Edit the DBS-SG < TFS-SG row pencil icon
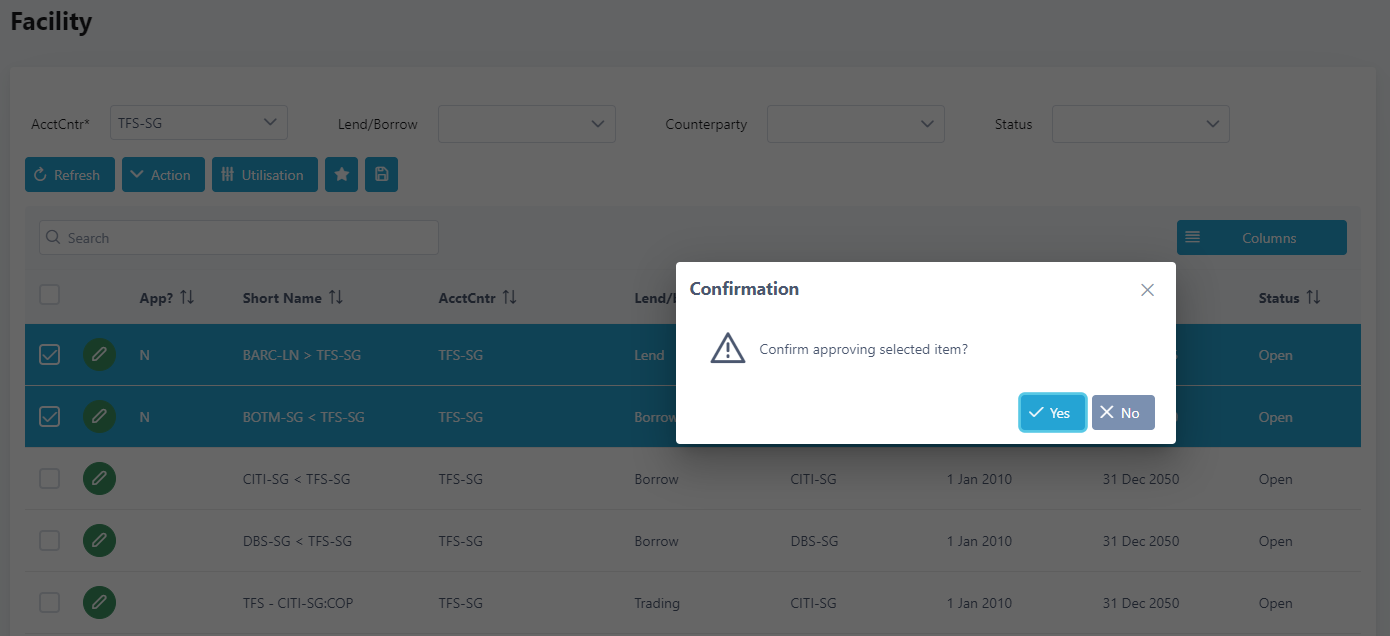Viewport: 1390px width, 636px height. pos(99,541)
